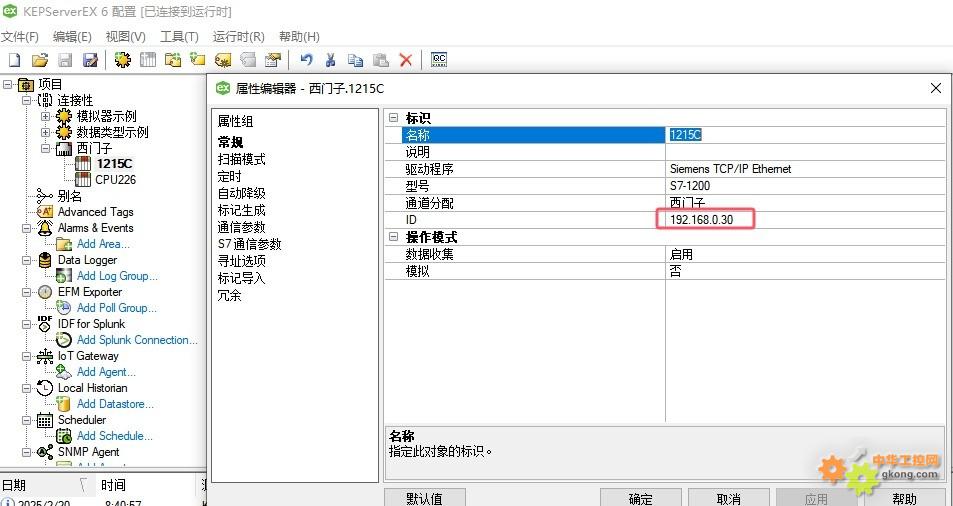This screenshot has height=506, width=953.
Task: Switch to 自动降级 property group
Action: click(x=241, y=193)
